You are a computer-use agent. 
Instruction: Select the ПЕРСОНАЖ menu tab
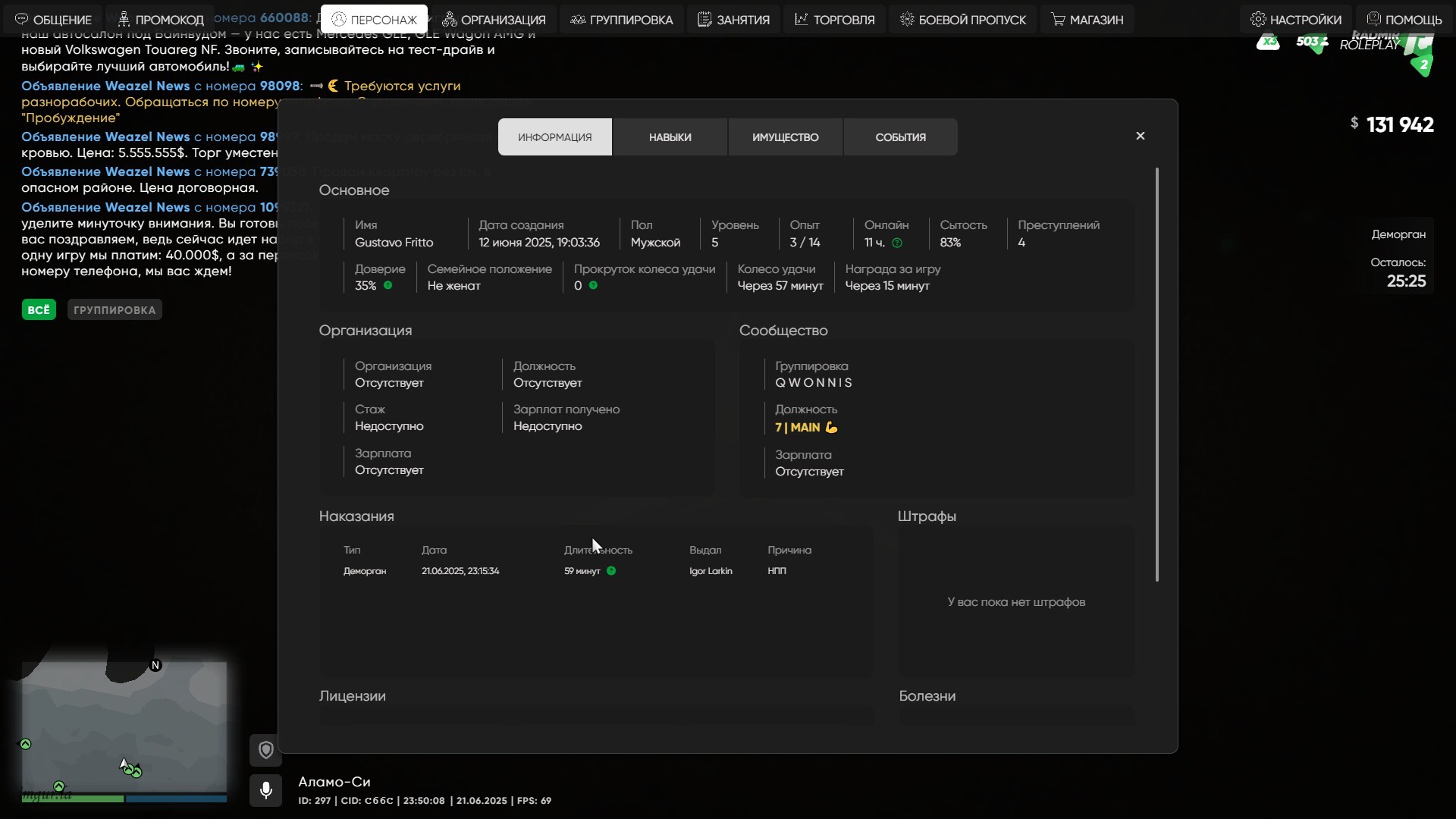(374, 19)
